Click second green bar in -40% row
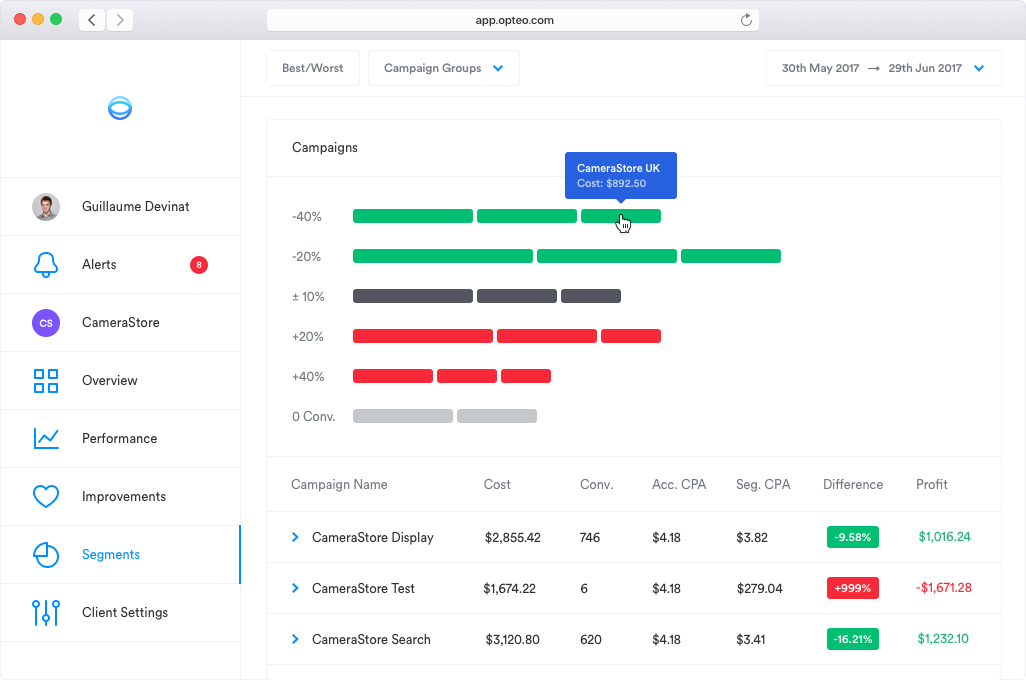 point(527,216)
